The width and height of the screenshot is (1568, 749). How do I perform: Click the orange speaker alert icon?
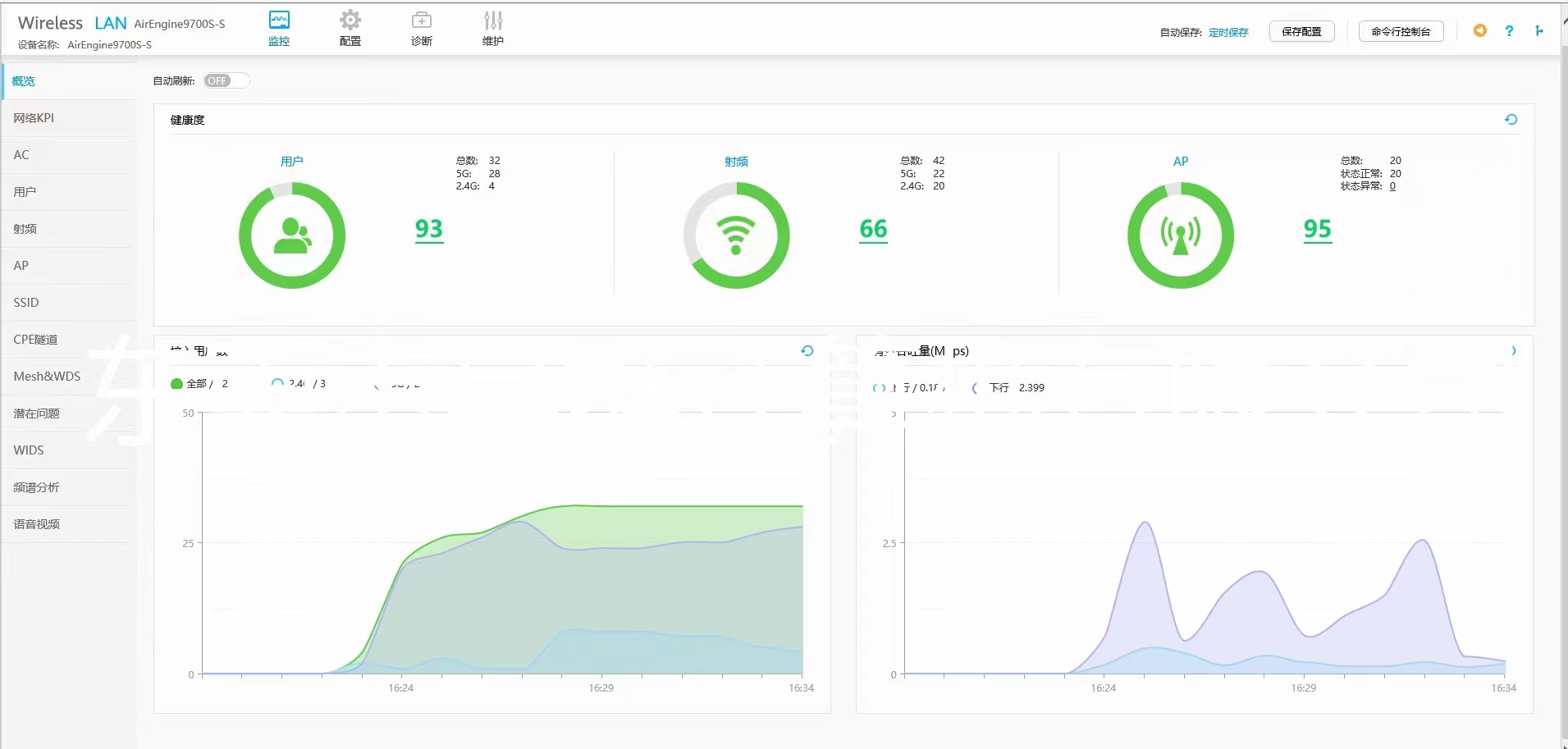click(1480, 31)
